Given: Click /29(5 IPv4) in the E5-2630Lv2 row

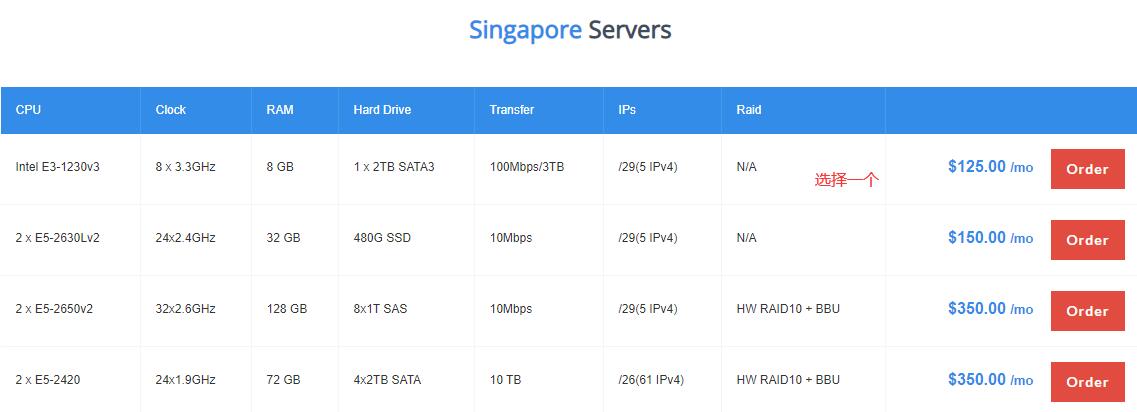Looking at the screenshot, I should tap(648, 238).
